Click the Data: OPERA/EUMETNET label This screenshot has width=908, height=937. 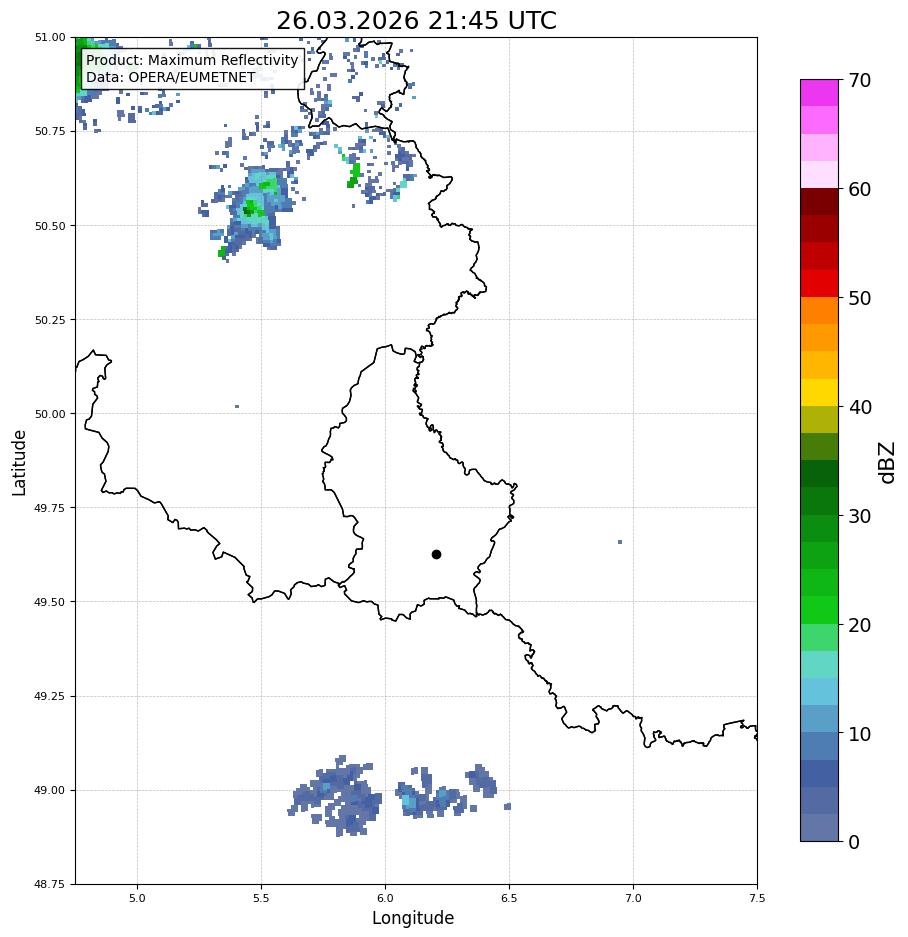pos(170,77)
